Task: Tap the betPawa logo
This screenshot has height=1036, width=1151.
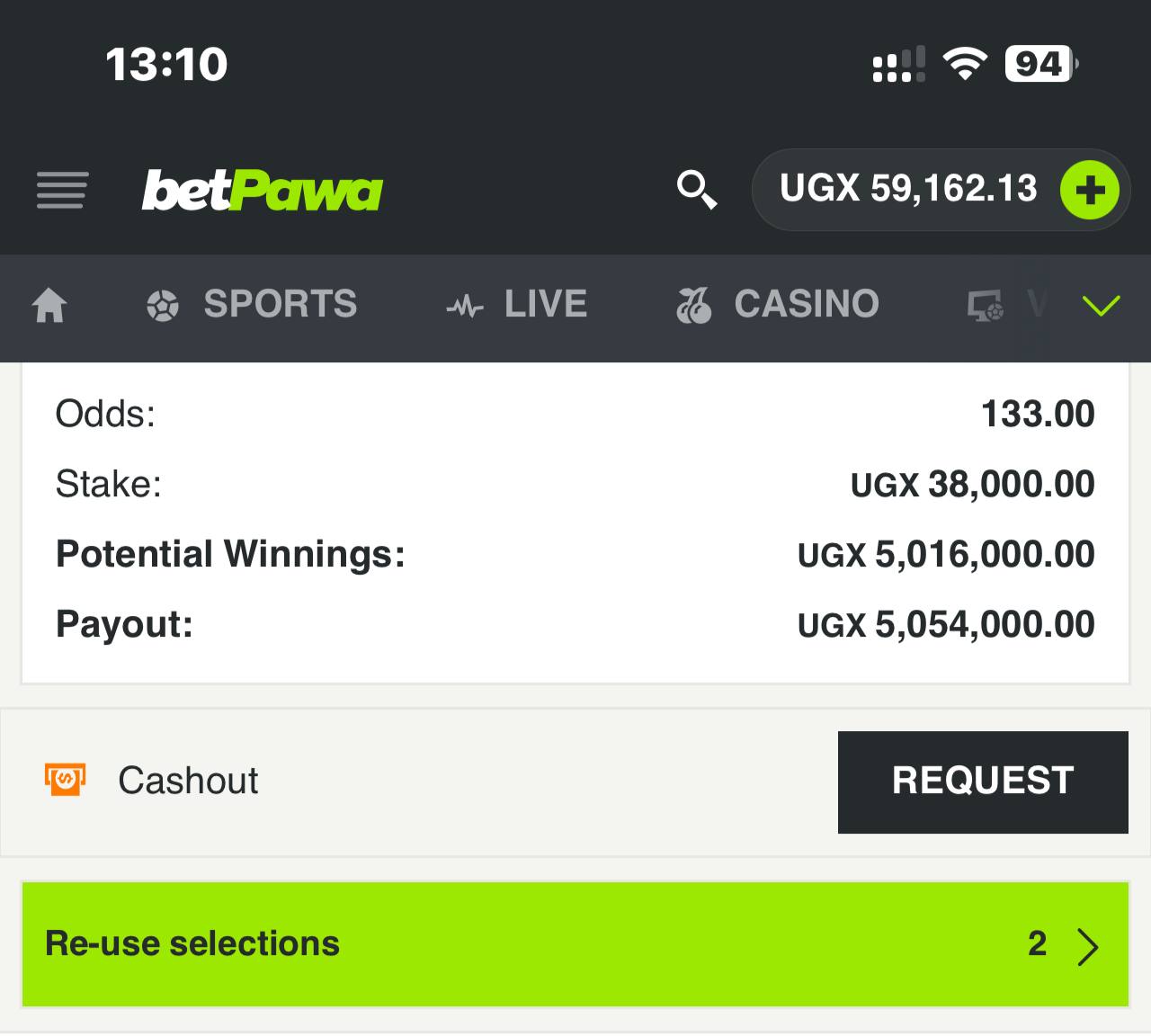Action: pos(262,191)
